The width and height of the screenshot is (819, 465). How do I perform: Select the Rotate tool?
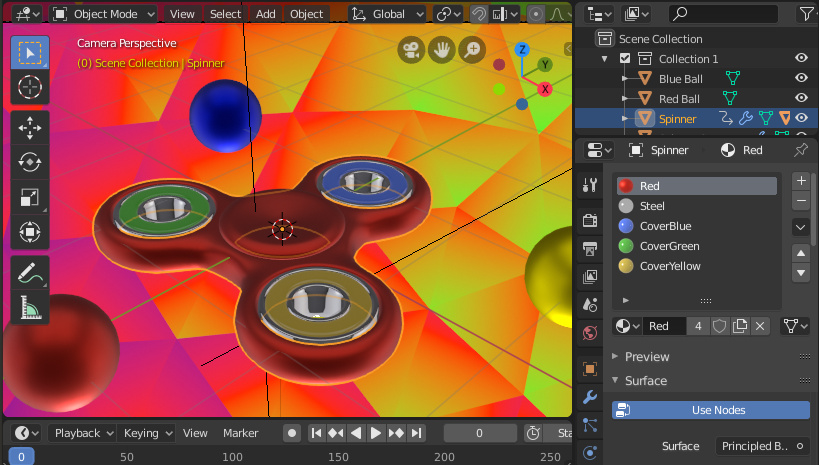pos(30,162)
